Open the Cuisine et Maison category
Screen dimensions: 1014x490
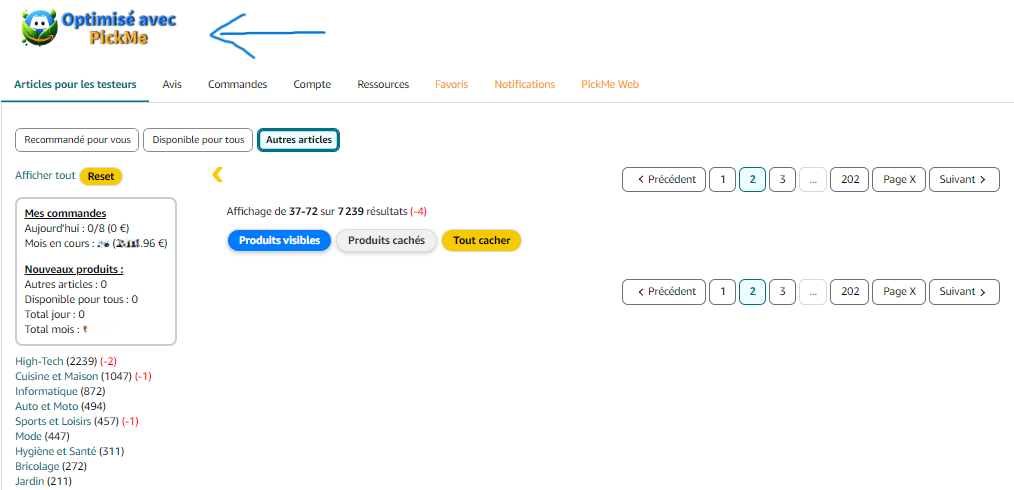(57, 376)
